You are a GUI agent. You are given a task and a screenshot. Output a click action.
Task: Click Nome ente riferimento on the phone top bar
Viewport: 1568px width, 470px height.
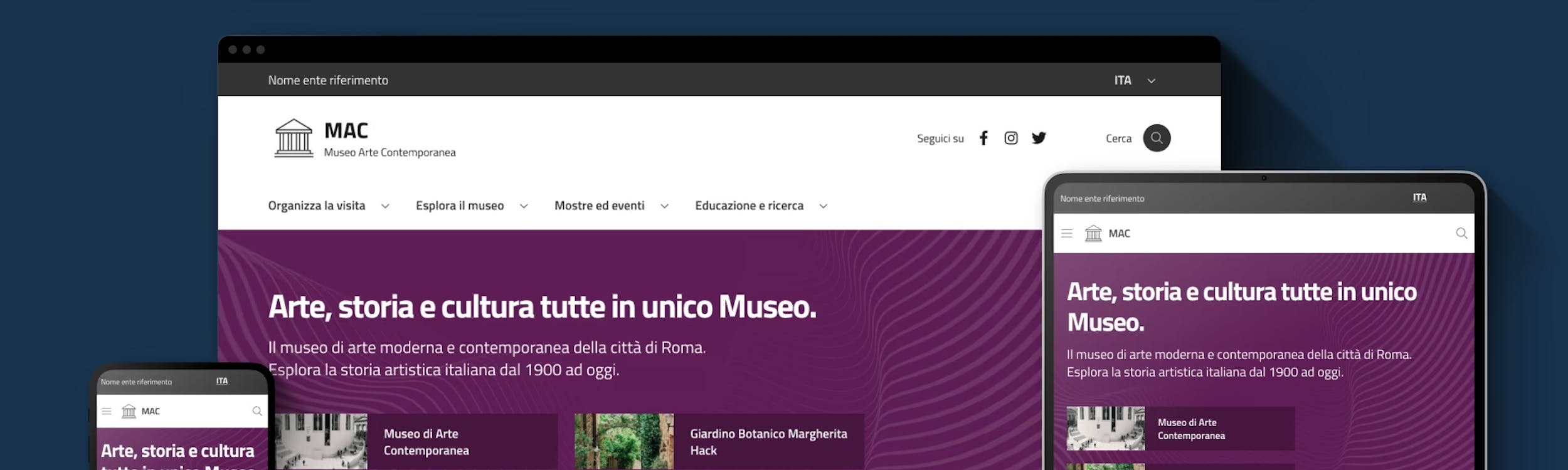[136, 382]
